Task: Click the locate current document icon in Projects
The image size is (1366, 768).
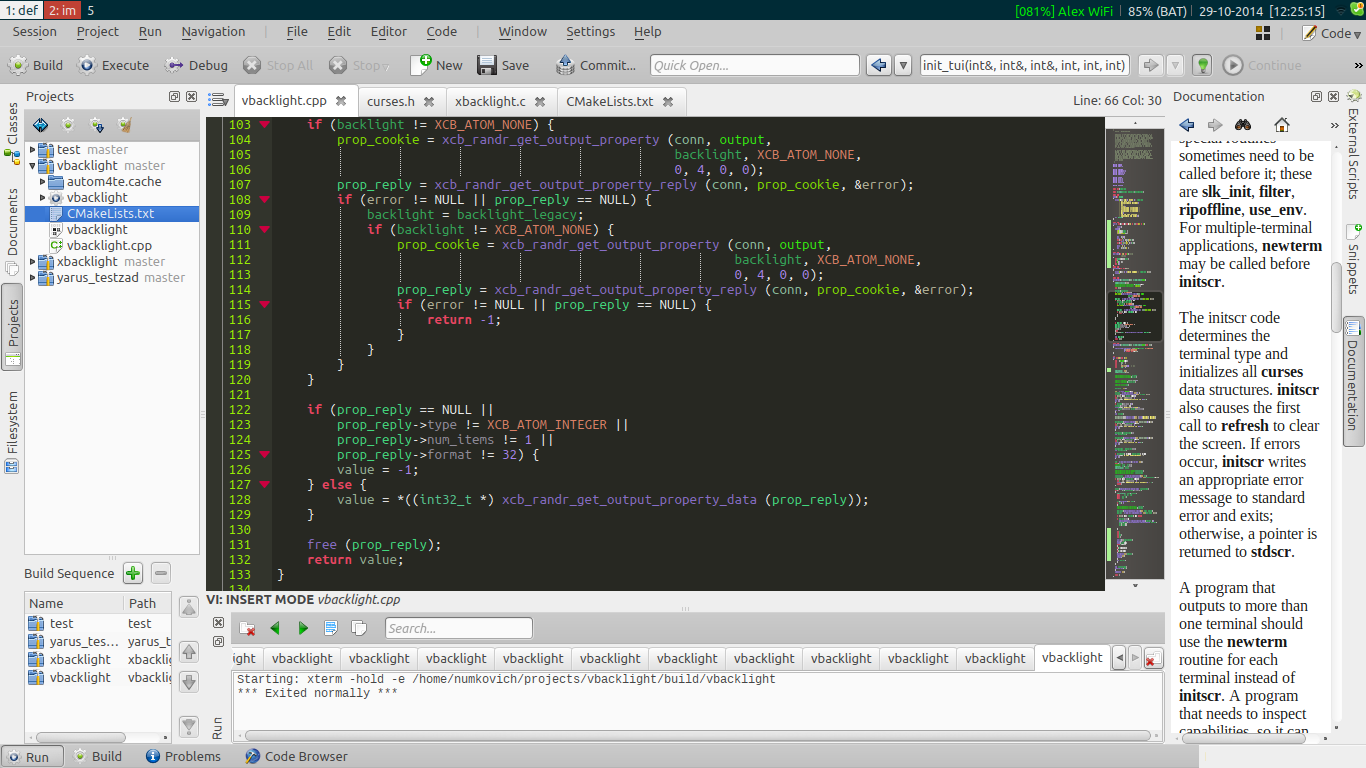Action: [40, 125]
